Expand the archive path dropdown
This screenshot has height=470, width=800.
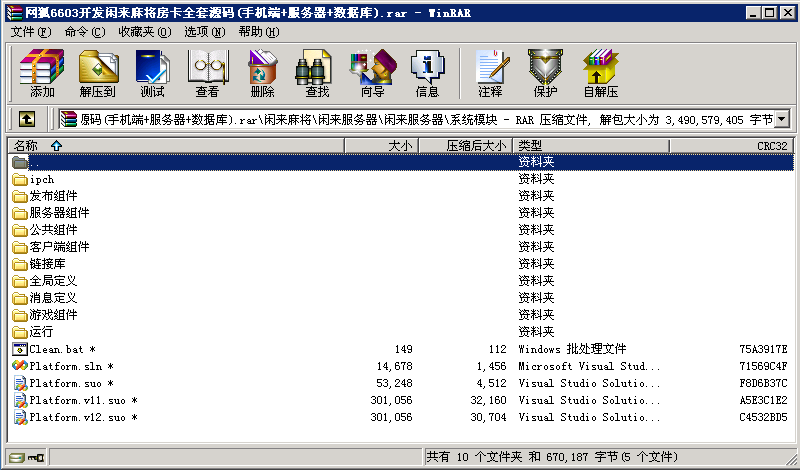(781, 119)
